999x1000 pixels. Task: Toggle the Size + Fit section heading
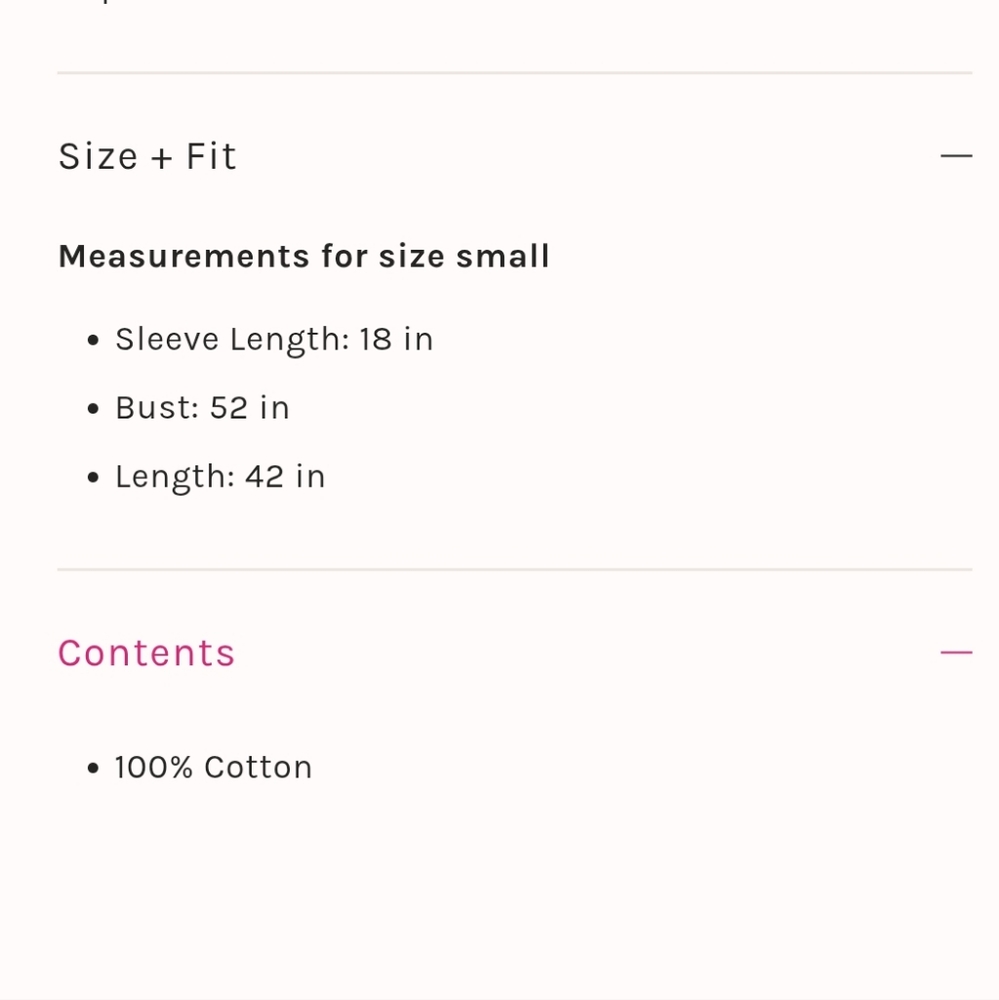pos(147,156)
